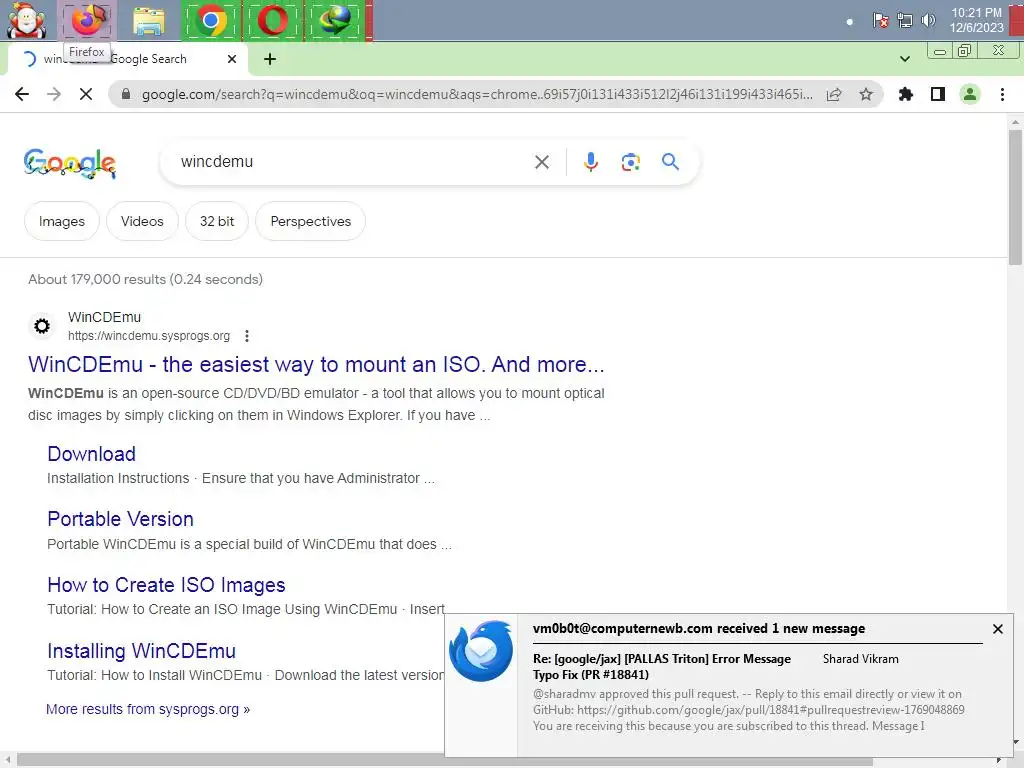Screen dimensions: 1024x768
Task: Select the wincdemu Google Search tab
Action: pyautogui.click(x=127, y=59)
